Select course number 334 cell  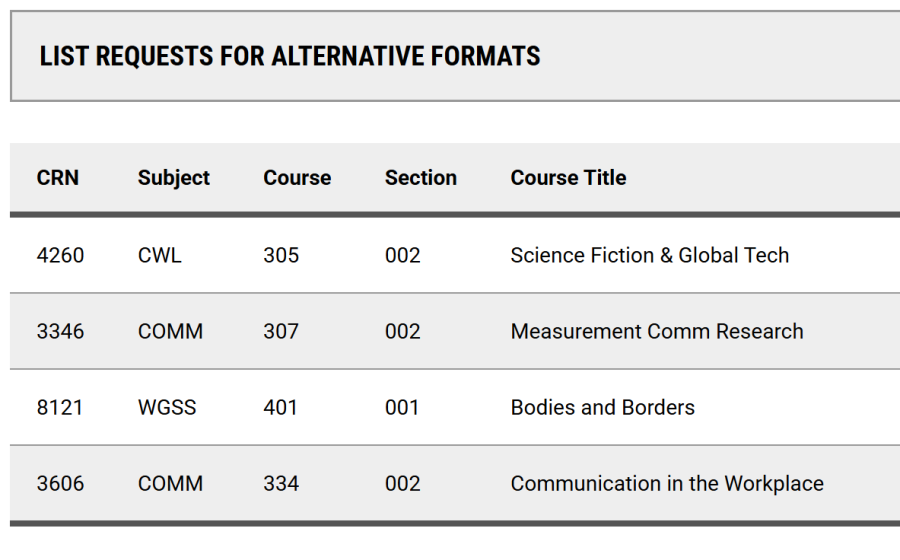point(281,484)
